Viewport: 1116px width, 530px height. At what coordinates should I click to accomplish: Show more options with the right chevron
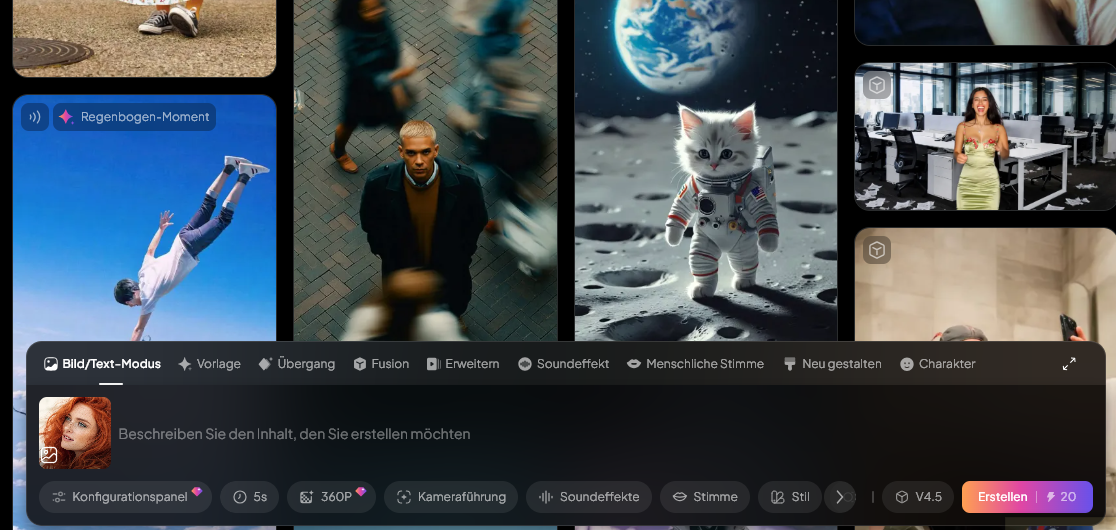pos(840,497)
